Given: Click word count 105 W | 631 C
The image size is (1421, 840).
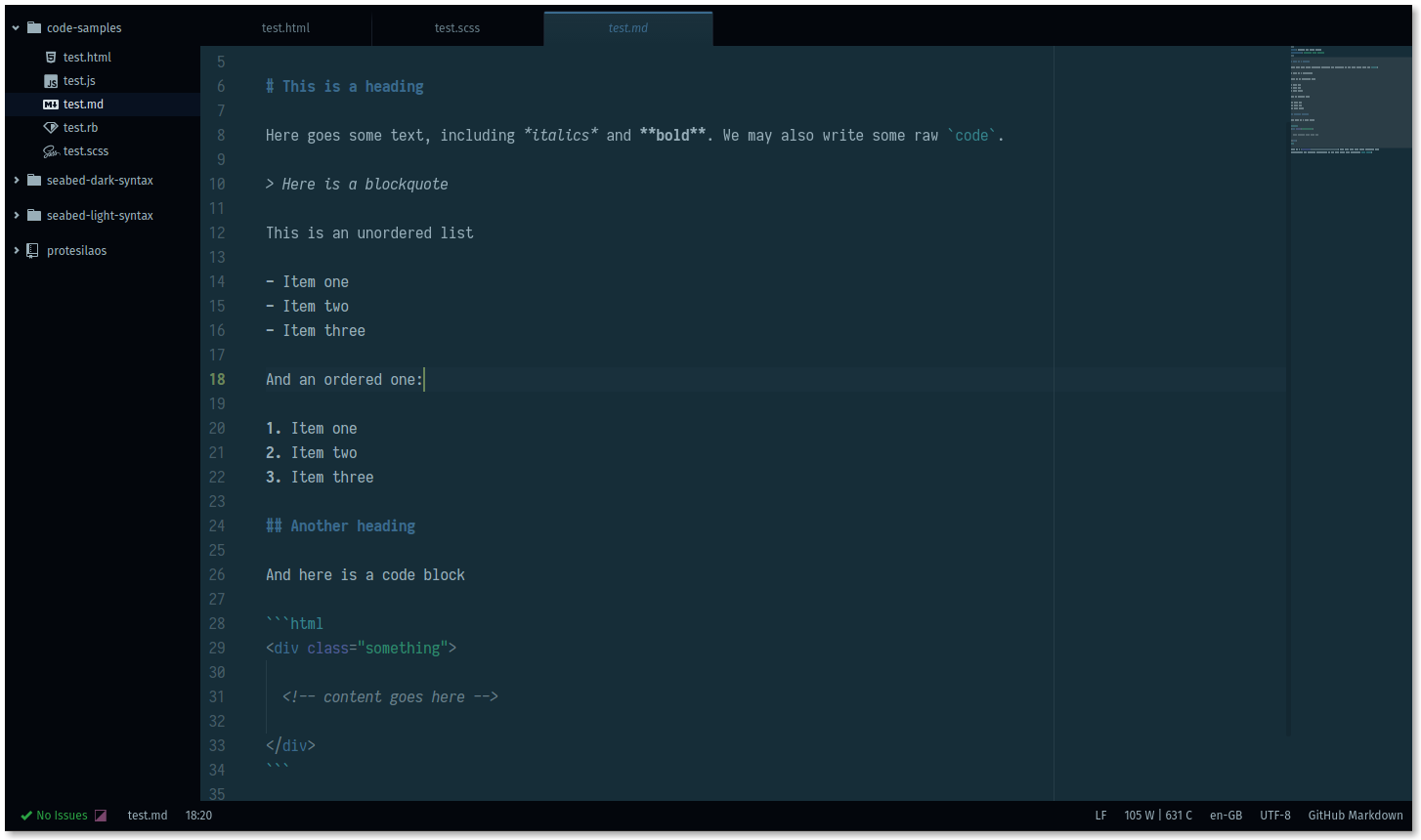Looking at the screenshot, I should click(x=1158, y=816).
